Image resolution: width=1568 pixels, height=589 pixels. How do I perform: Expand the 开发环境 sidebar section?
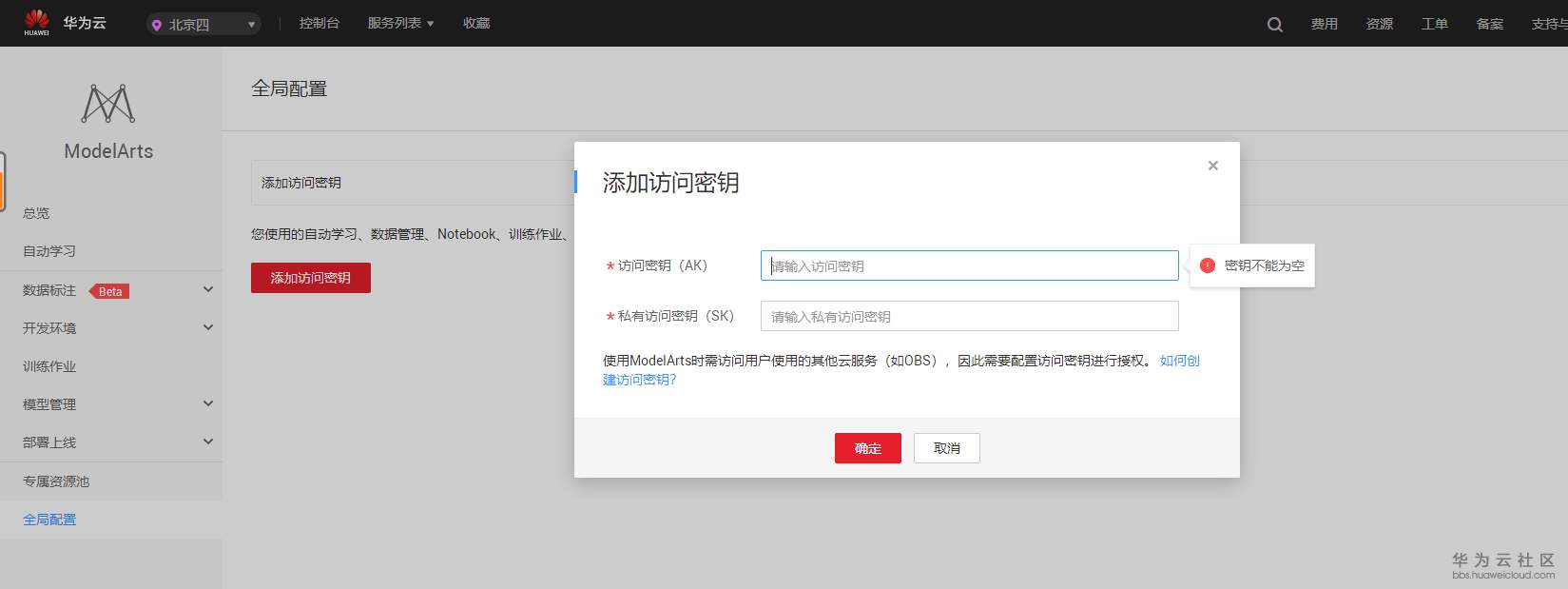coord(208,327)
